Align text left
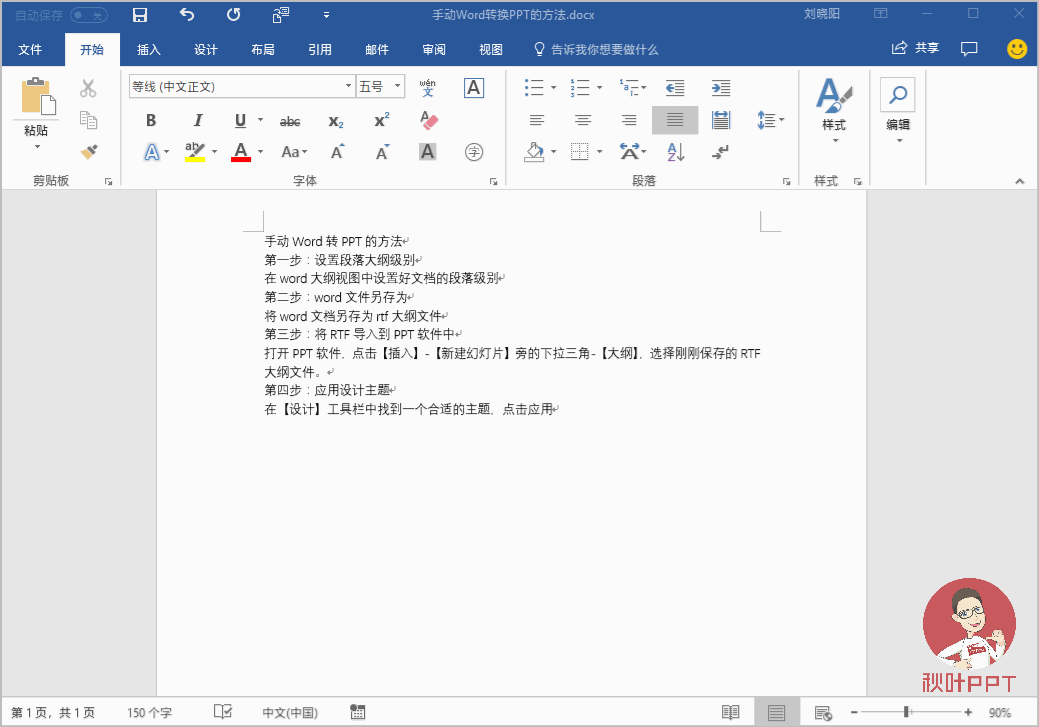 tap(537, 120)
